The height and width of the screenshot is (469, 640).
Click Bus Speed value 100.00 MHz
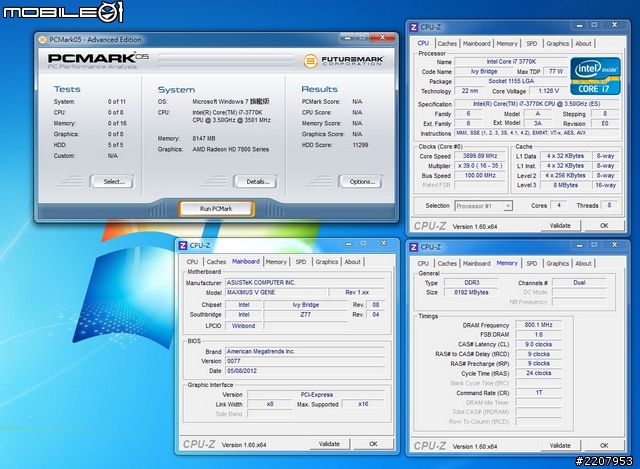[480, 176]
